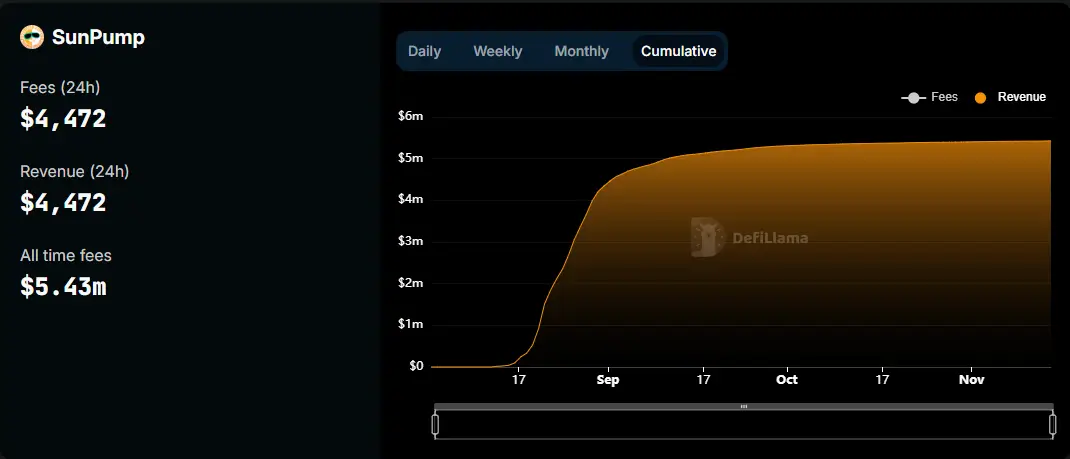Click the All time fees value $5.43m
Image resolution: width=1070 pixels, height=459 pixels.
63,286
